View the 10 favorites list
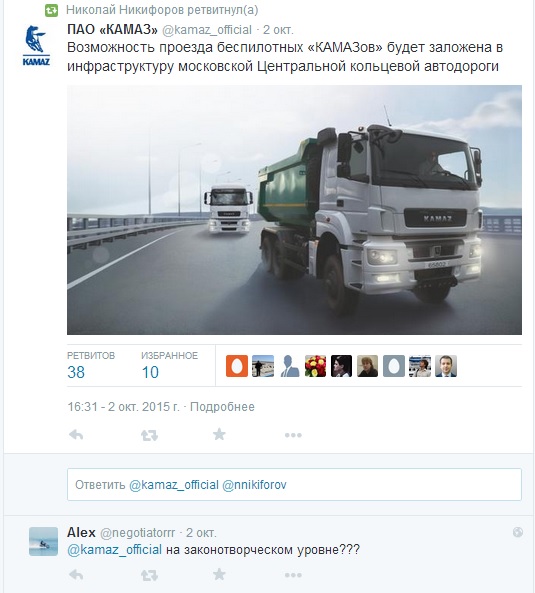 (x=169, y=365)
